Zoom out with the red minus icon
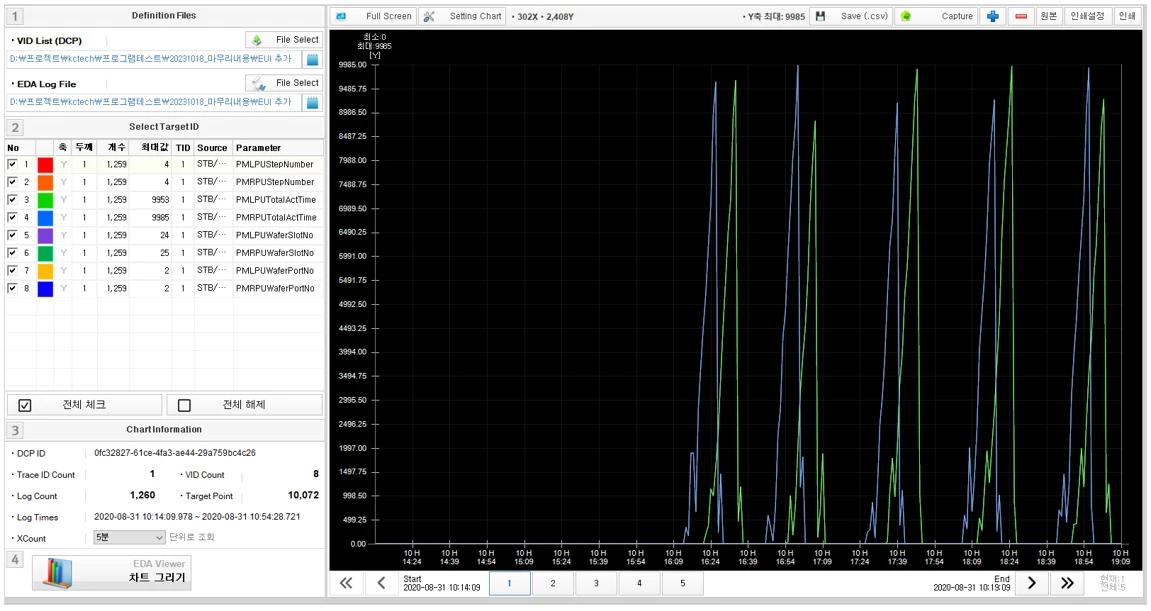Screen dimensions: 1151x611 [1020, 16]
